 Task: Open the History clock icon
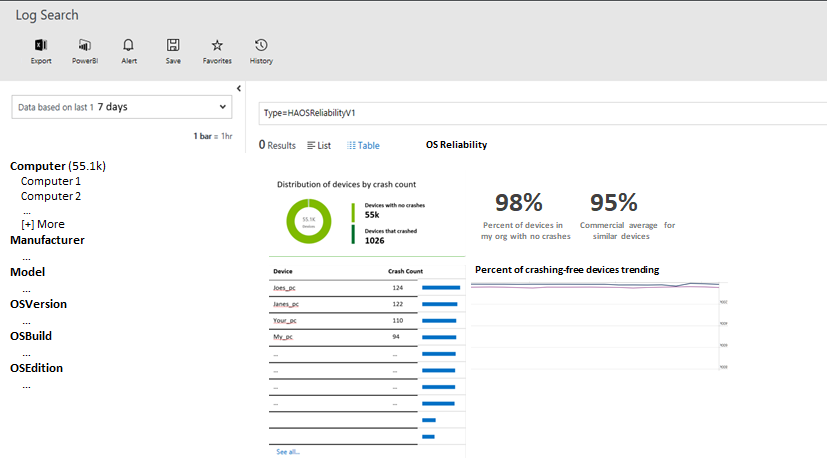click(261, 45)
